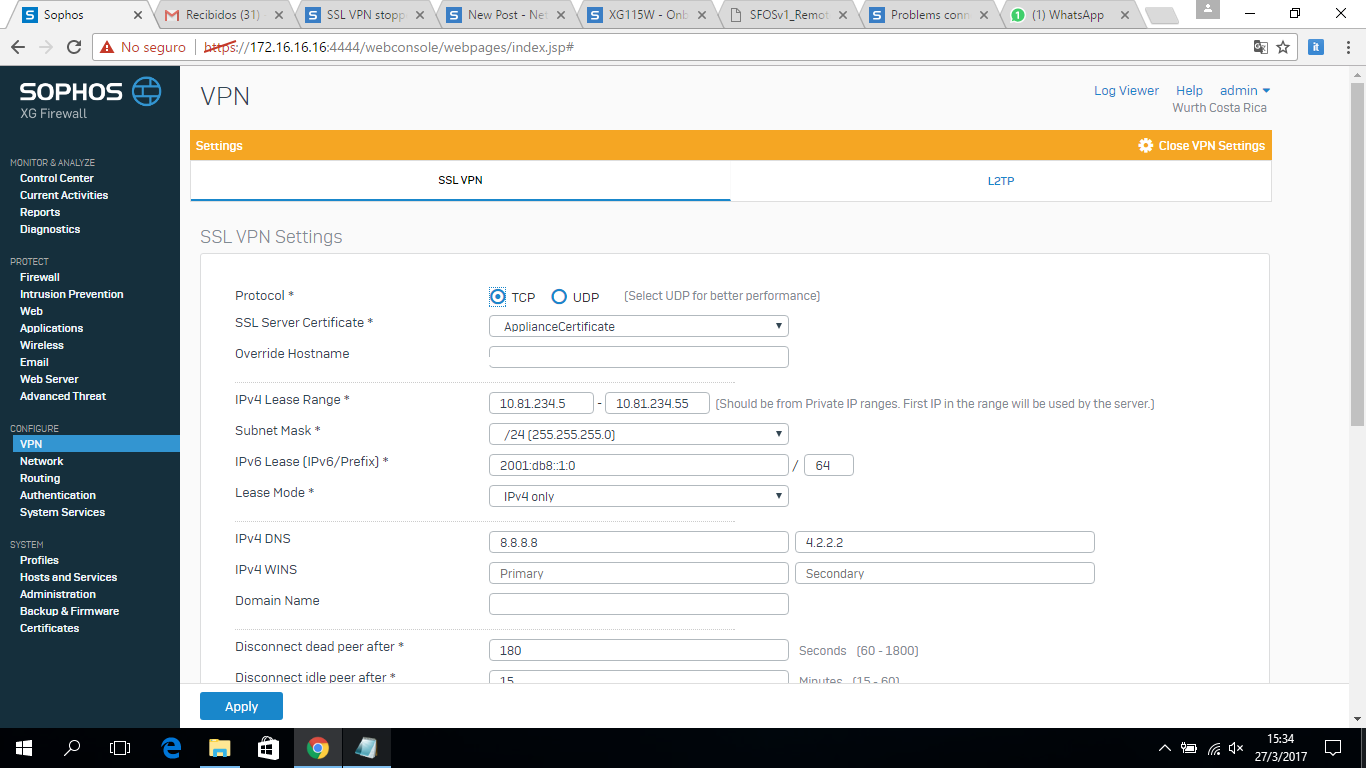Click the Chrome icon on the taskbar
This screenshot has height=768, width=1366.
317,747
